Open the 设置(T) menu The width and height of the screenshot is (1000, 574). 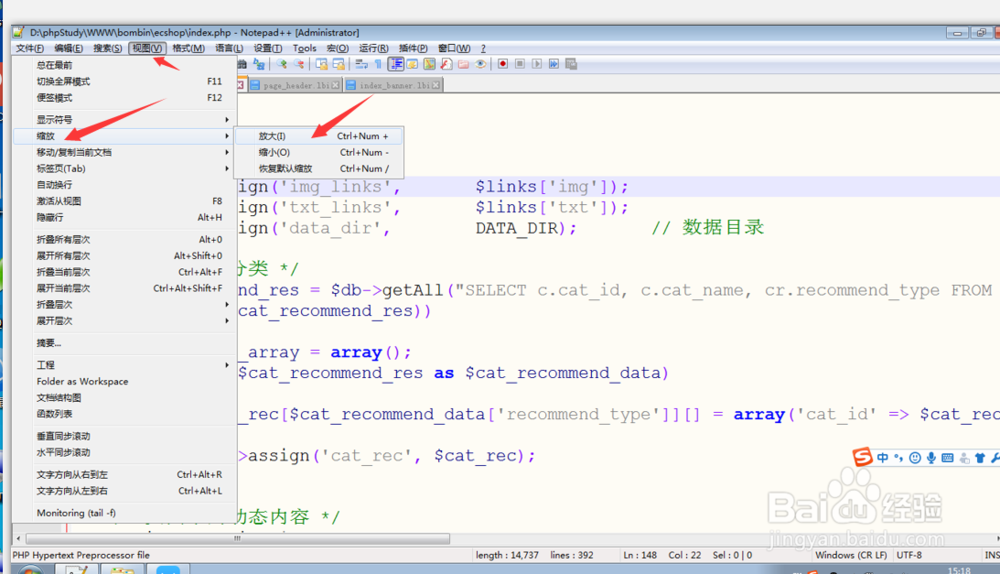(x=268, y=48)
